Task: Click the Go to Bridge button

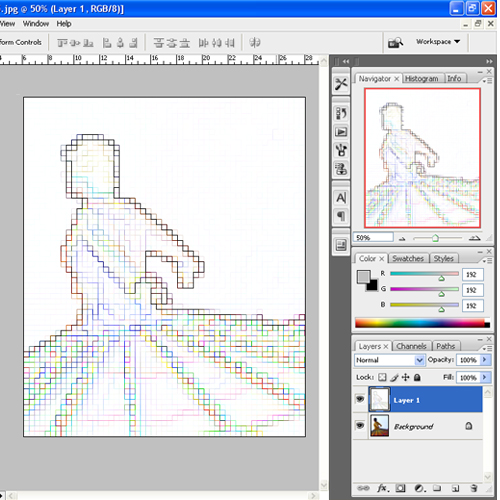Action: pyautogui.click(x=395, y=43)
